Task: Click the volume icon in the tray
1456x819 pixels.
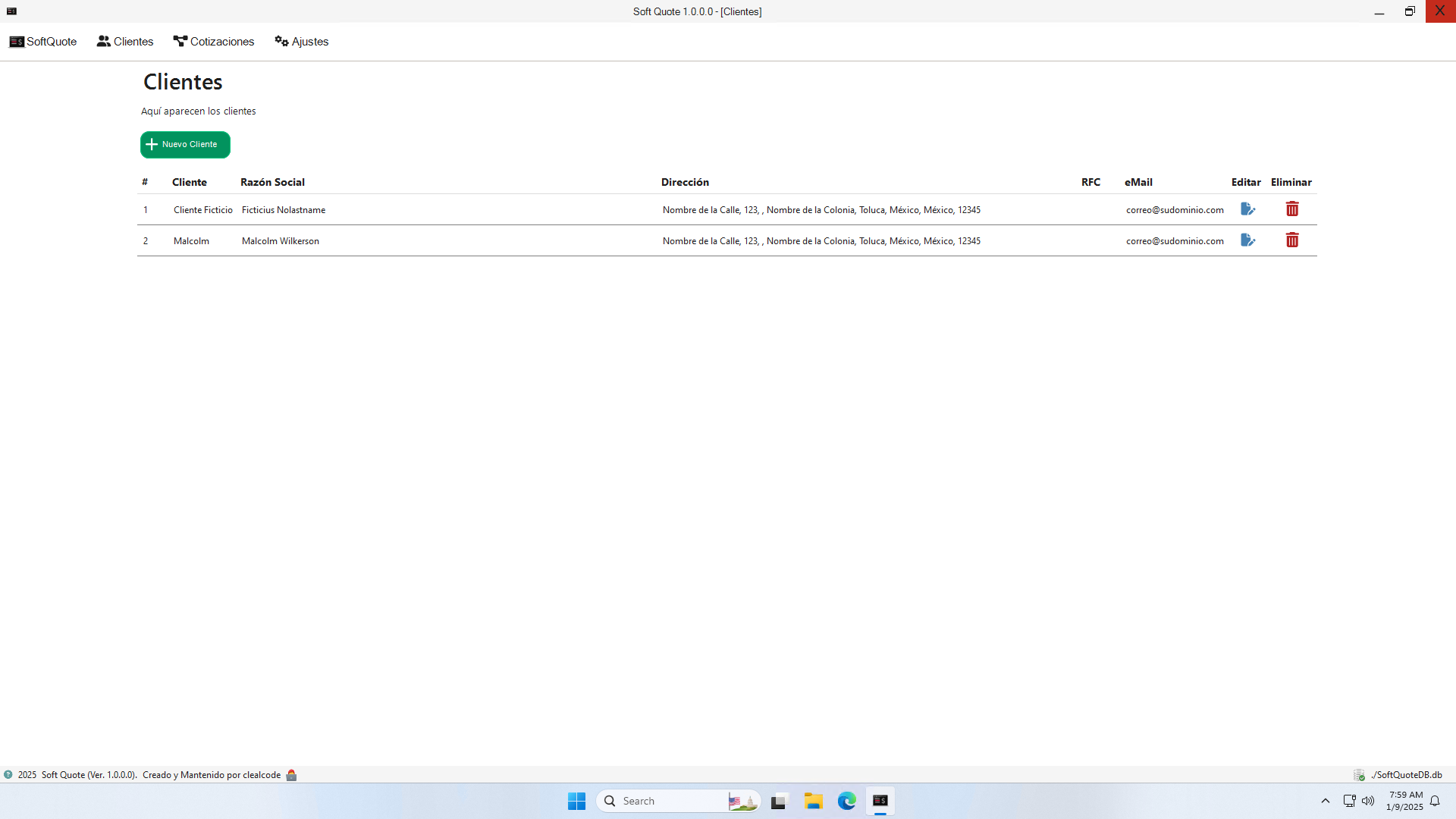Action: tap(1368, 801)
